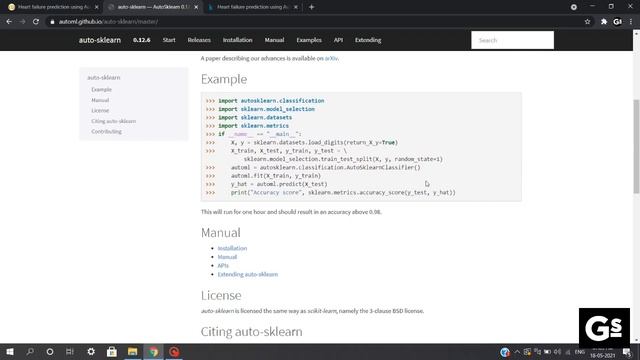The image size is (640, 360).
Task: Open volume control in system tray
Action: [558, 352]
